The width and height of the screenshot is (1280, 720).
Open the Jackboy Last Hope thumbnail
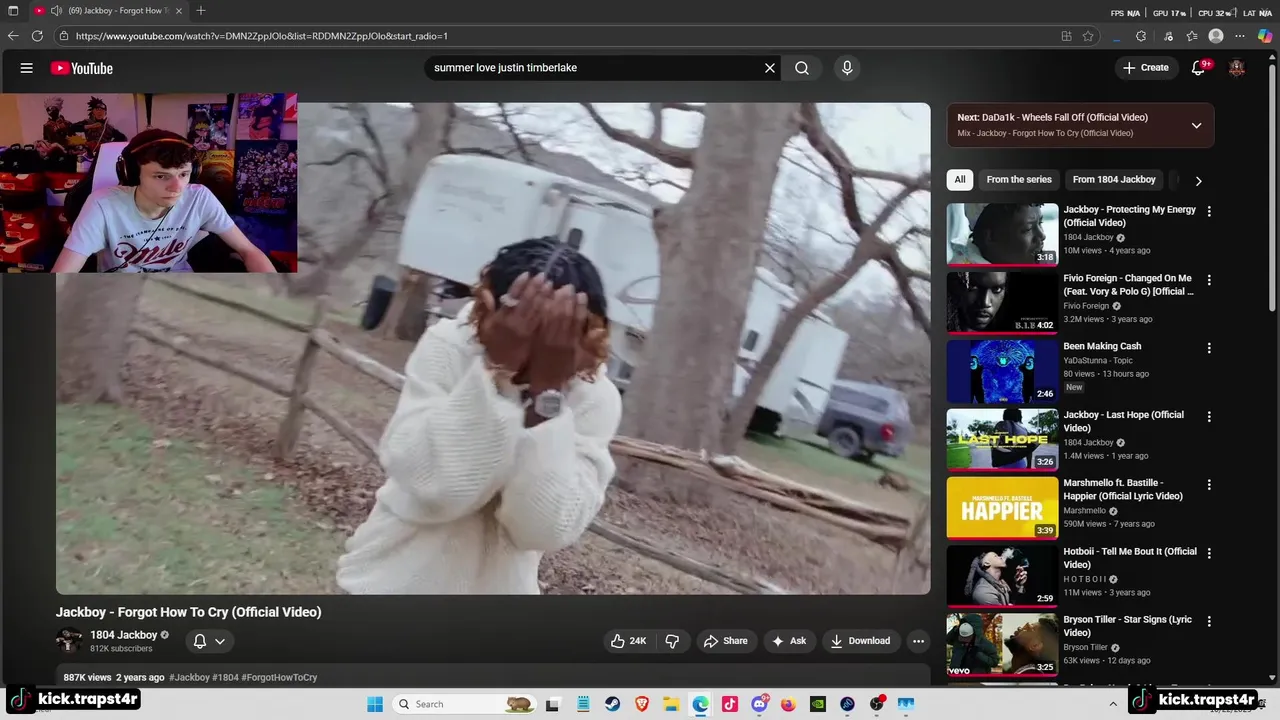point(1002,439)
